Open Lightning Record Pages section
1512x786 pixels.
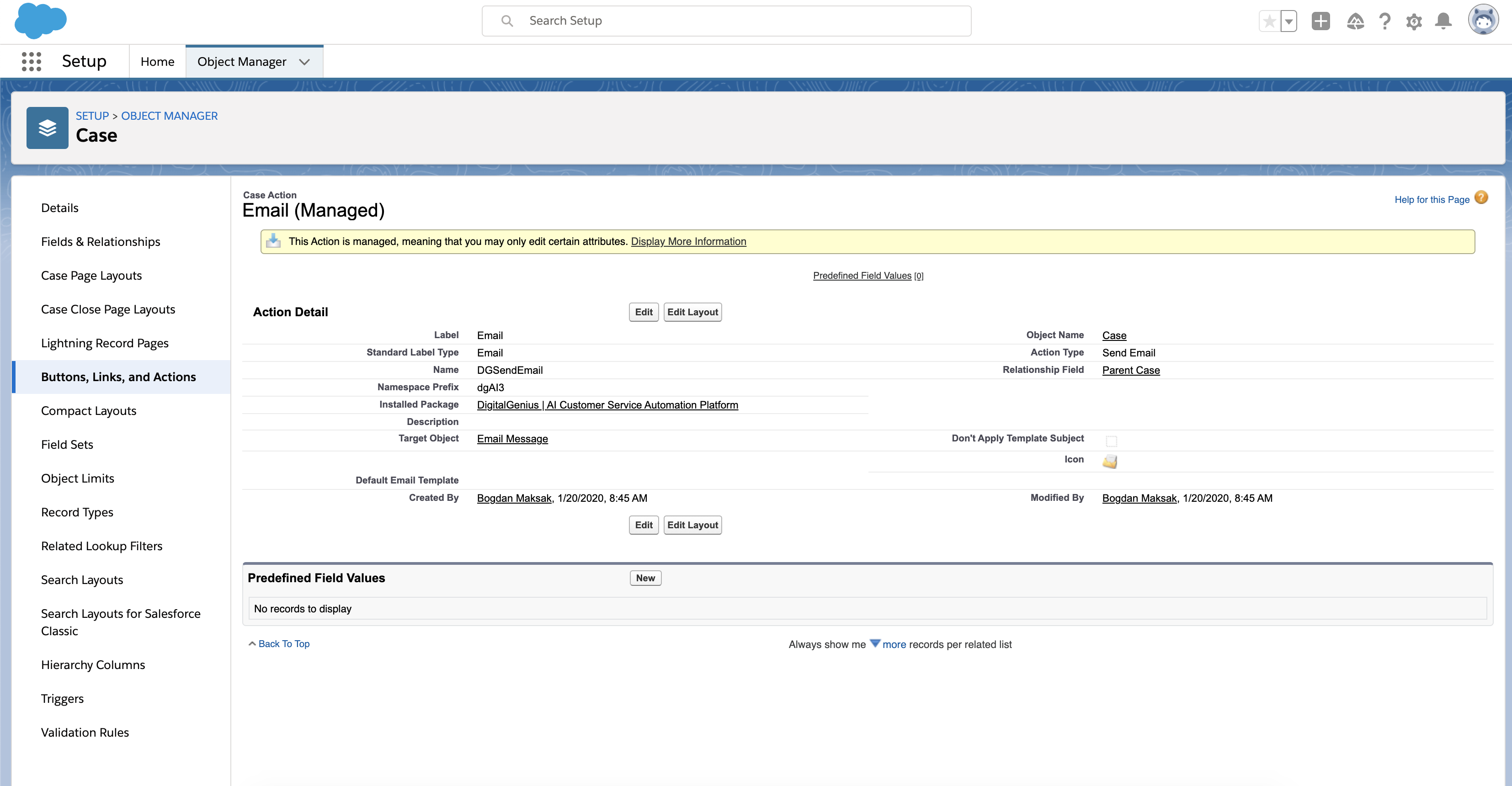point(105,343)
